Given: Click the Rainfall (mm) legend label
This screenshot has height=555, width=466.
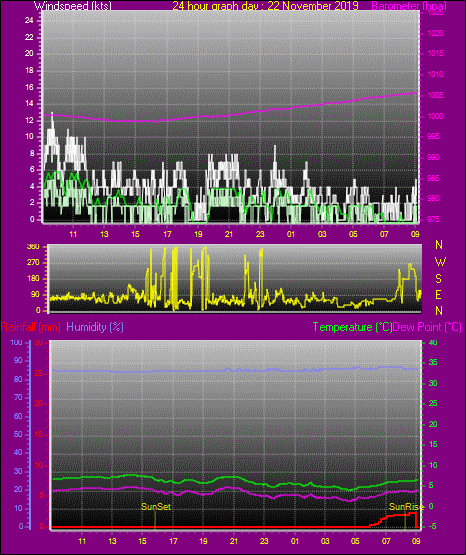Looking at the screenshot, I should tap(31, 327).
